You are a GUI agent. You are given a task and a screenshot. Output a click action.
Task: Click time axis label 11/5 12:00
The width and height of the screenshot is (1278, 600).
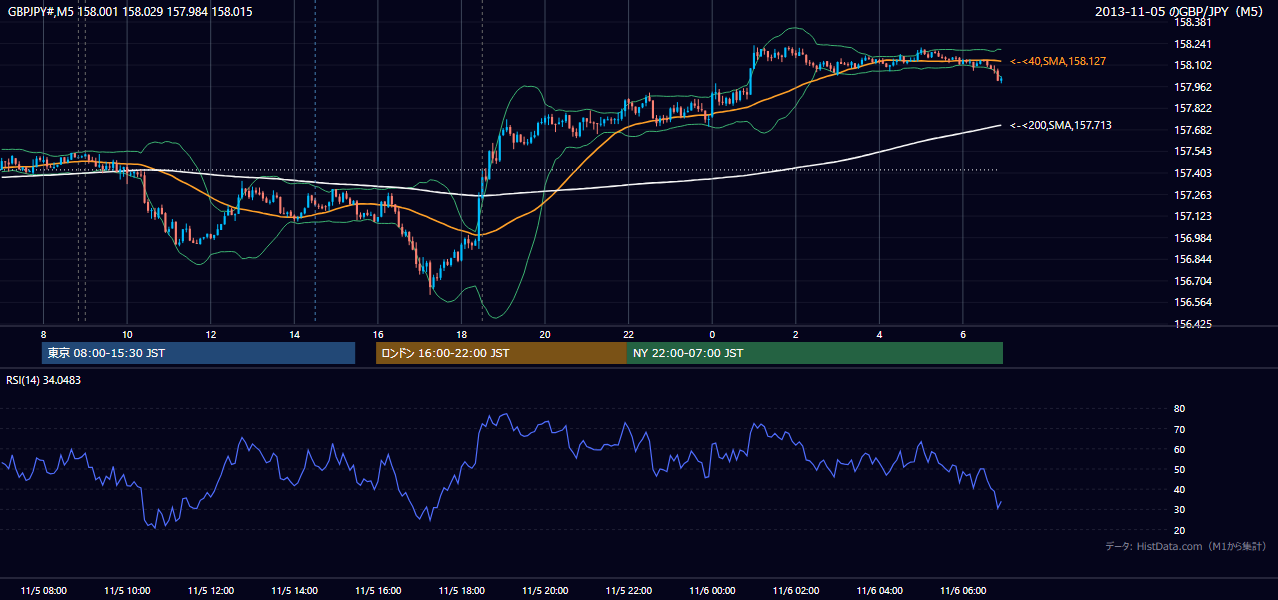(x=211, y=590)
